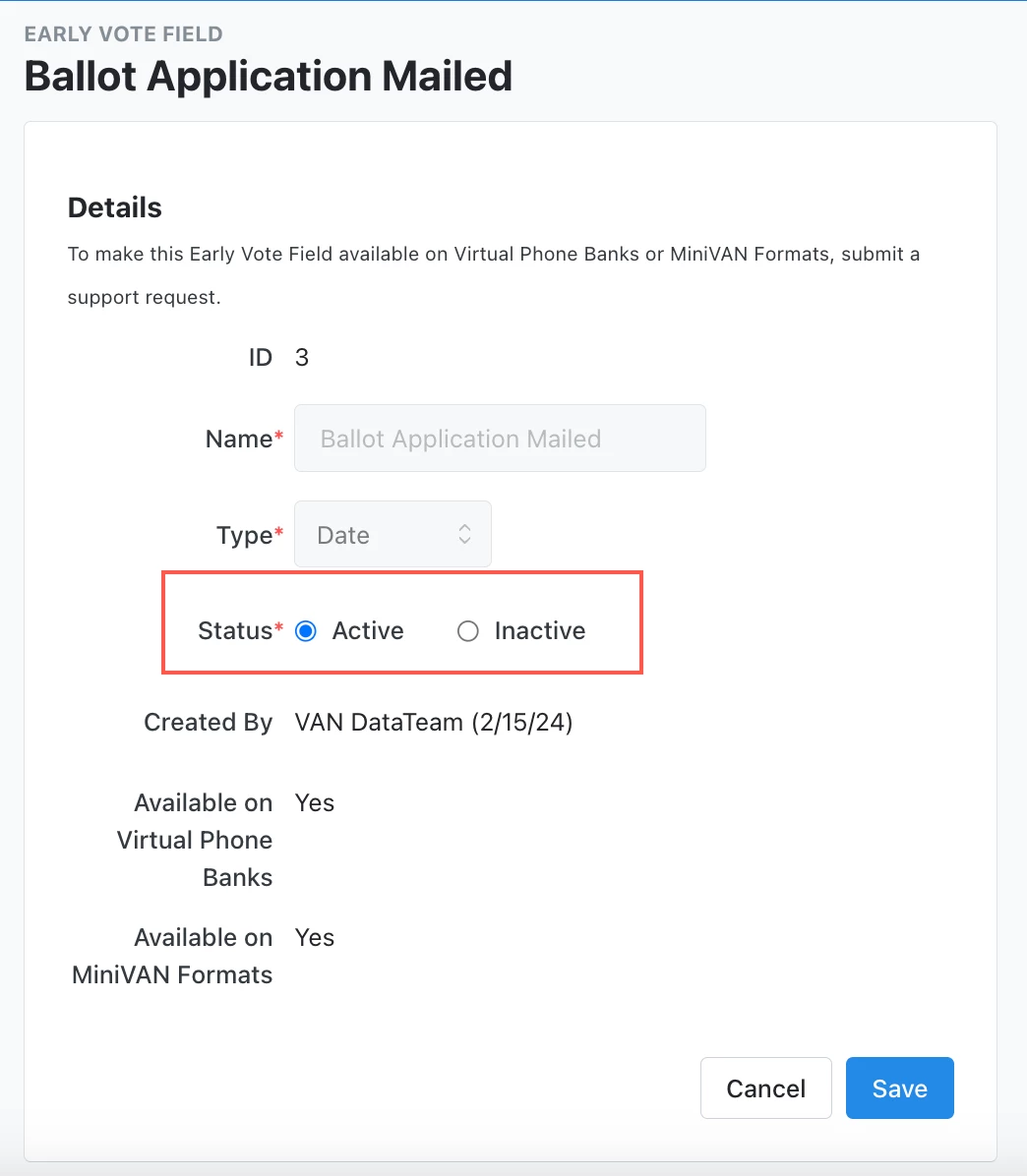The height and width of the screenshot is (1176, 1027).
Task: Click the Status field label
Action: click(x=235, y=631)
